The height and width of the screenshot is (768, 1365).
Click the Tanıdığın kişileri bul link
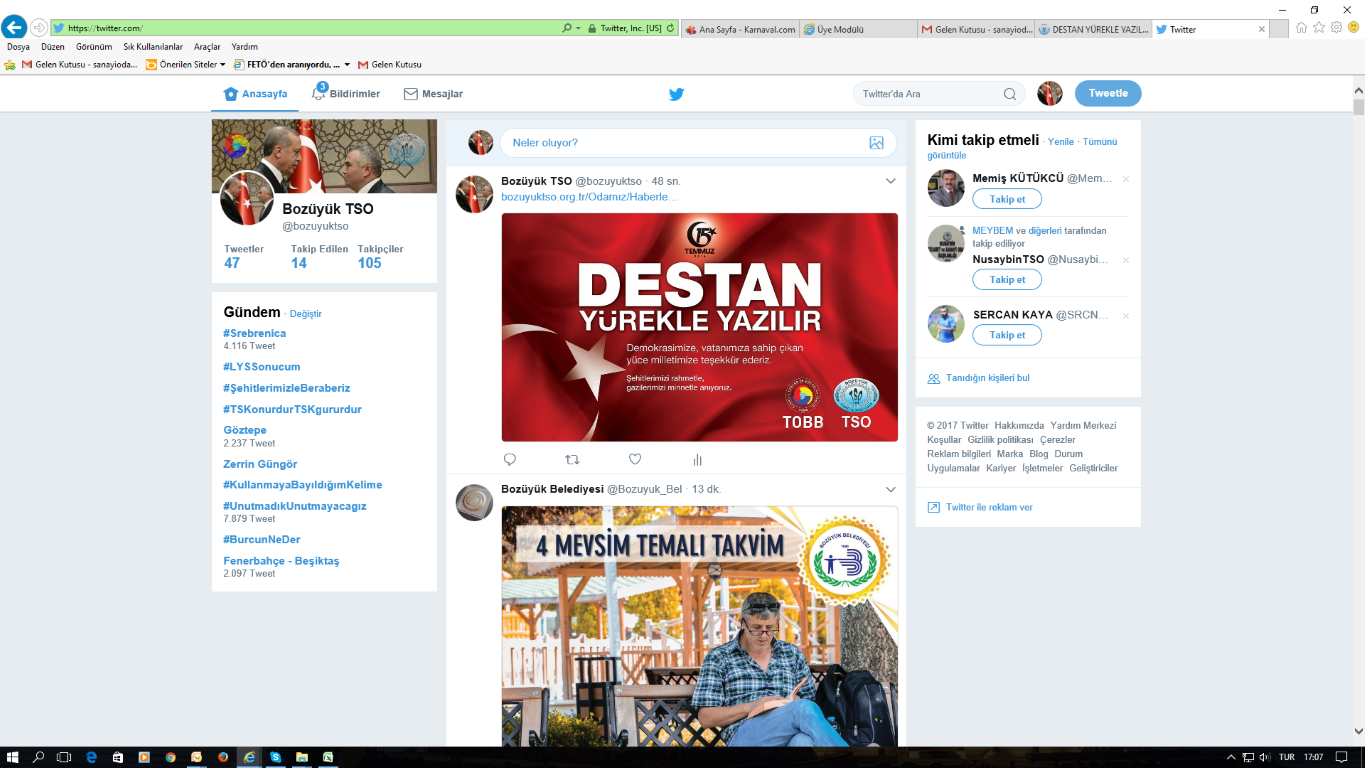(x=988, y=378)
